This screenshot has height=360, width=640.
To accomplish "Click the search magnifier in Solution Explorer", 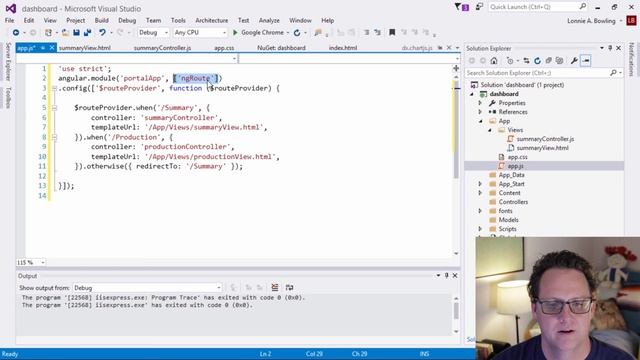I will (613, 73).
